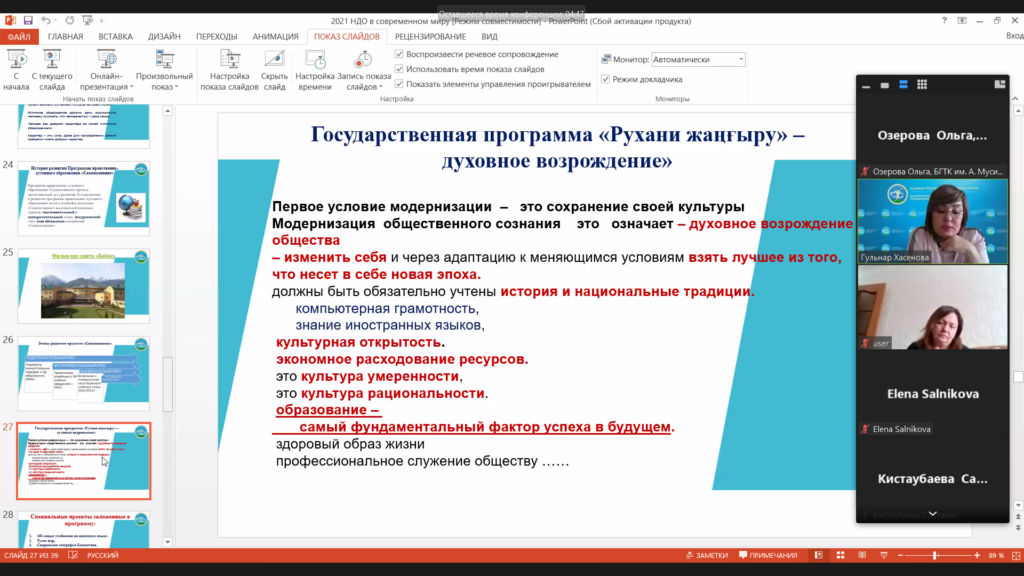Select slide 26 thumbnail
Image resolution: width=1024 pixels, height=576 pixels.
pos(84,374)
